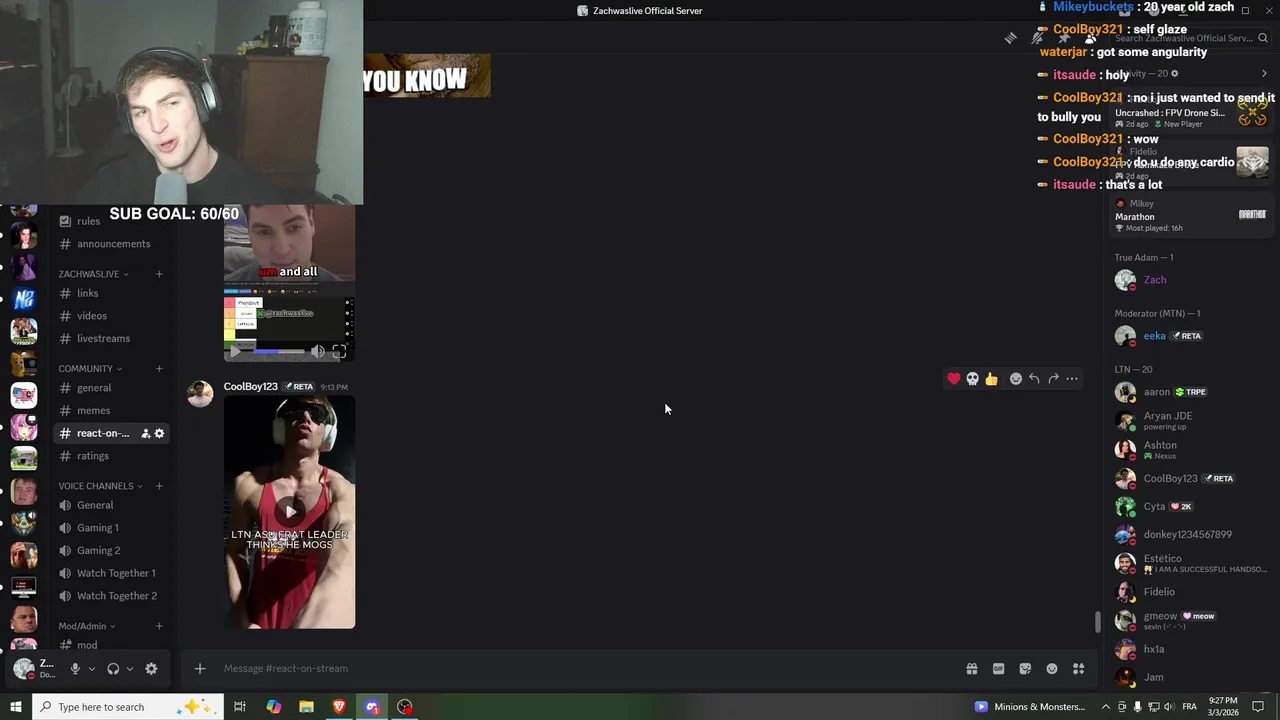Open Mikey's Marathon activity card

[1190, 215]
